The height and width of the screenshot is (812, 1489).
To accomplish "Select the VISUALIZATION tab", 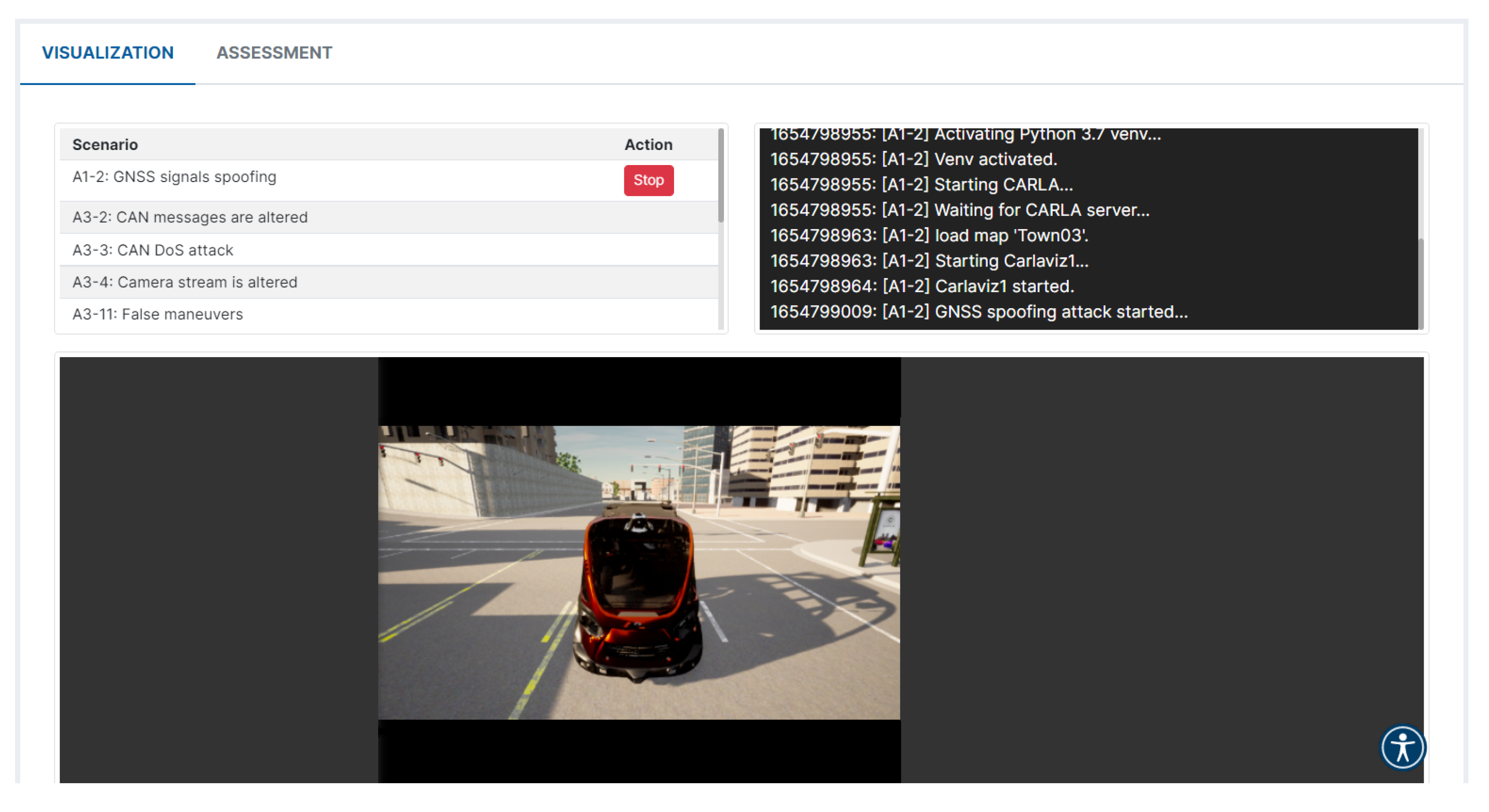I will [107, 53].
